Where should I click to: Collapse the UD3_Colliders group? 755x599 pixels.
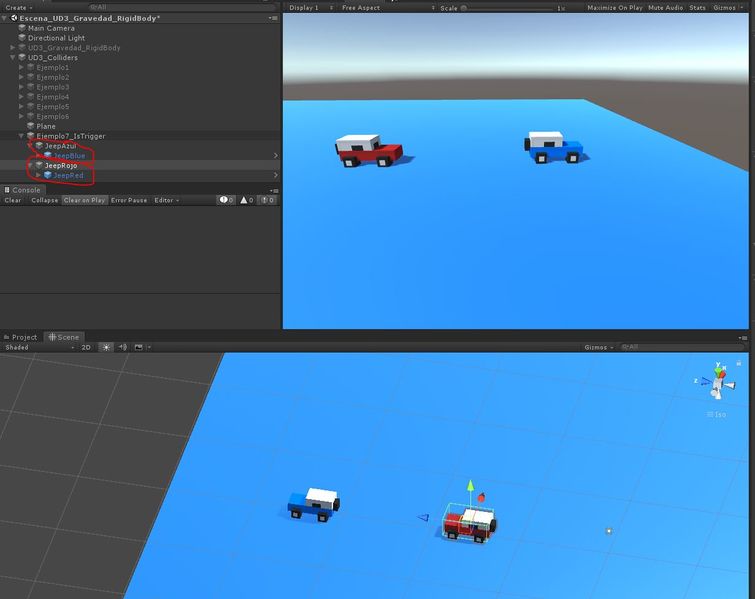[13, 57]
